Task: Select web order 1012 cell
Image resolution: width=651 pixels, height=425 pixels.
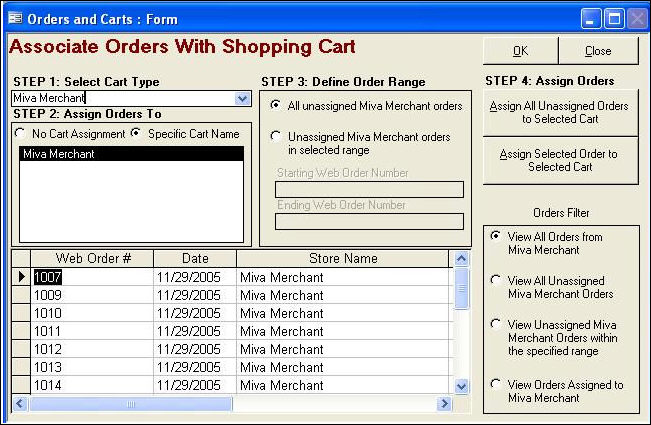Action: click(x=92, y=349)
